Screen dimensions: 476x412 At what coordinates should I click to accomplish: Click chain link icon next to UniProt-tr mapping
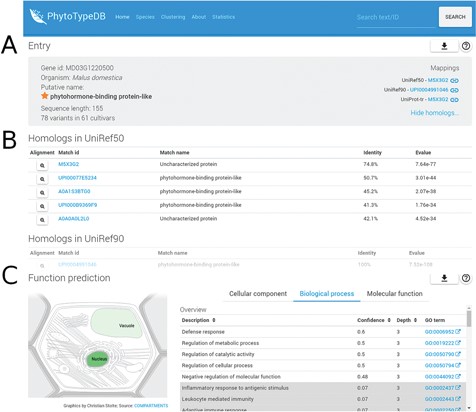[x=454, y=99]
